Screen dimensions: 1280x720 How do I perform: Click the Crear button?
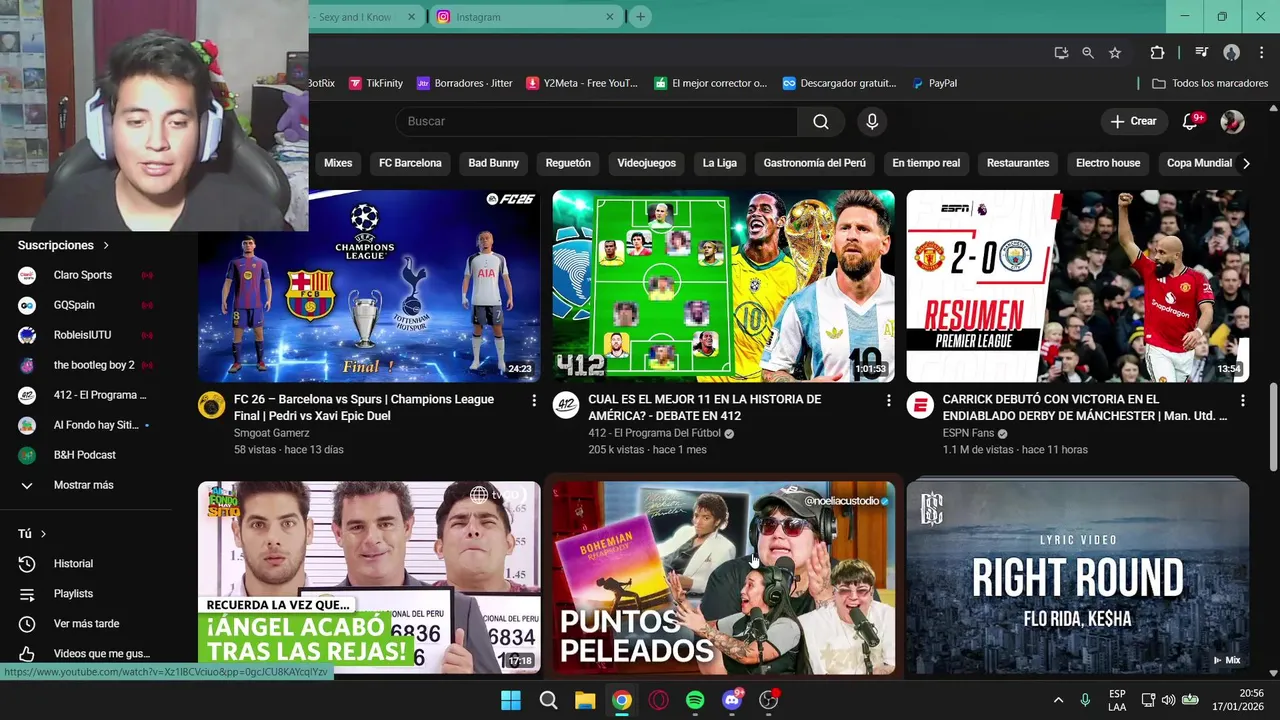click(1133, 121)
